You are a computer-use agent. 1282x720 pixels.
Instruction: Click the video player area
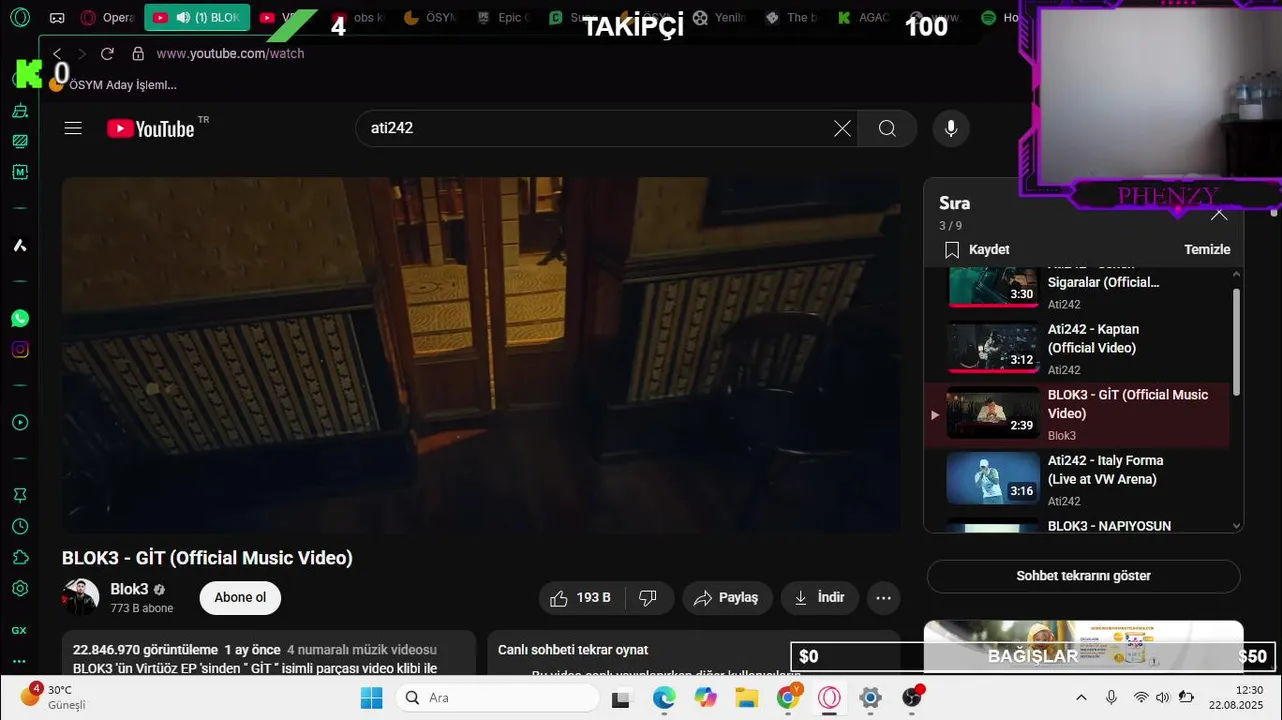point(481,355)
